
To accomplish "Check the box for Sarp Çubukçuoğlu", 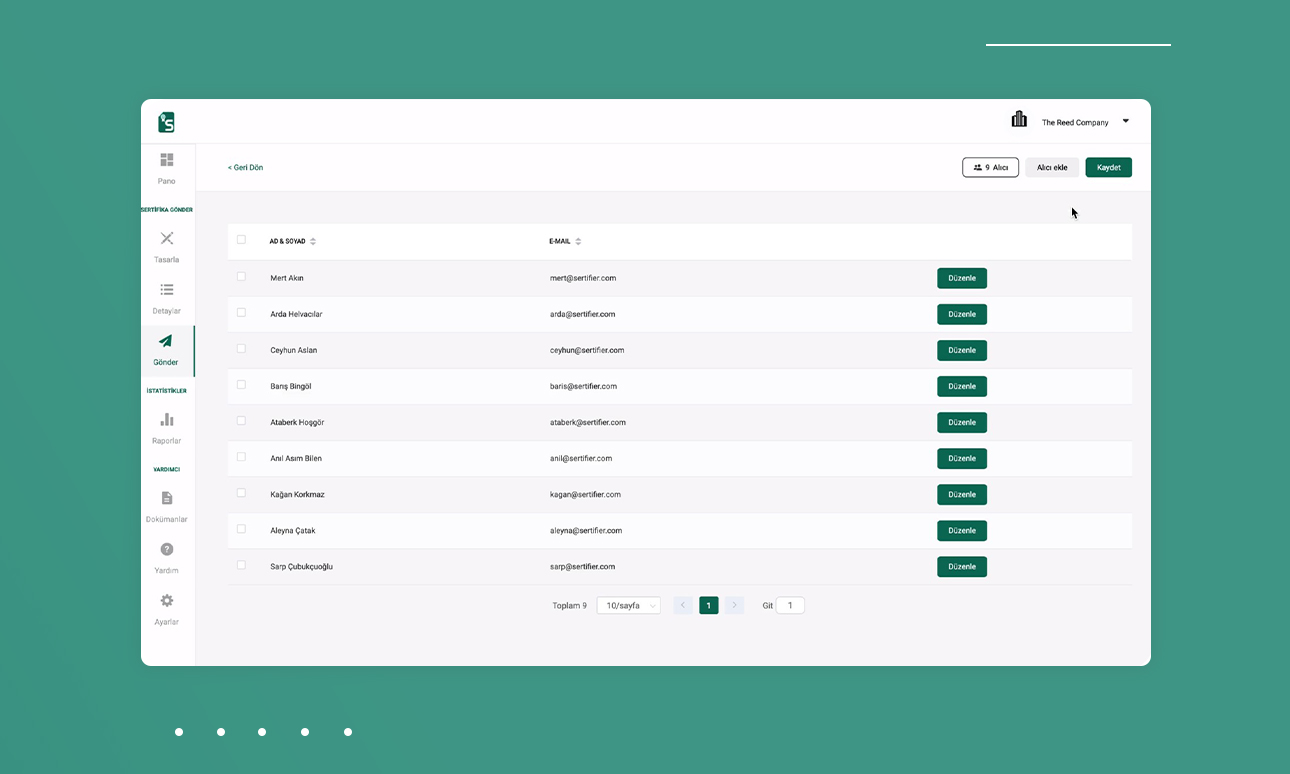I will click(241, 565).
